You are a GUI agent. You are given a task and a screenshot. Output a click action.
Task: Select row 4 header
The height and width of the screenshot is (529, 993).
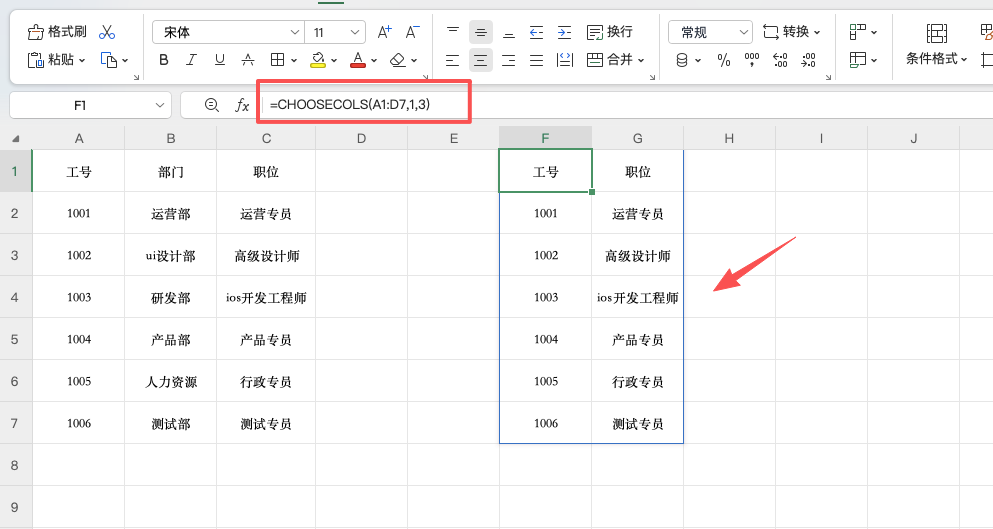coord(15,297)
